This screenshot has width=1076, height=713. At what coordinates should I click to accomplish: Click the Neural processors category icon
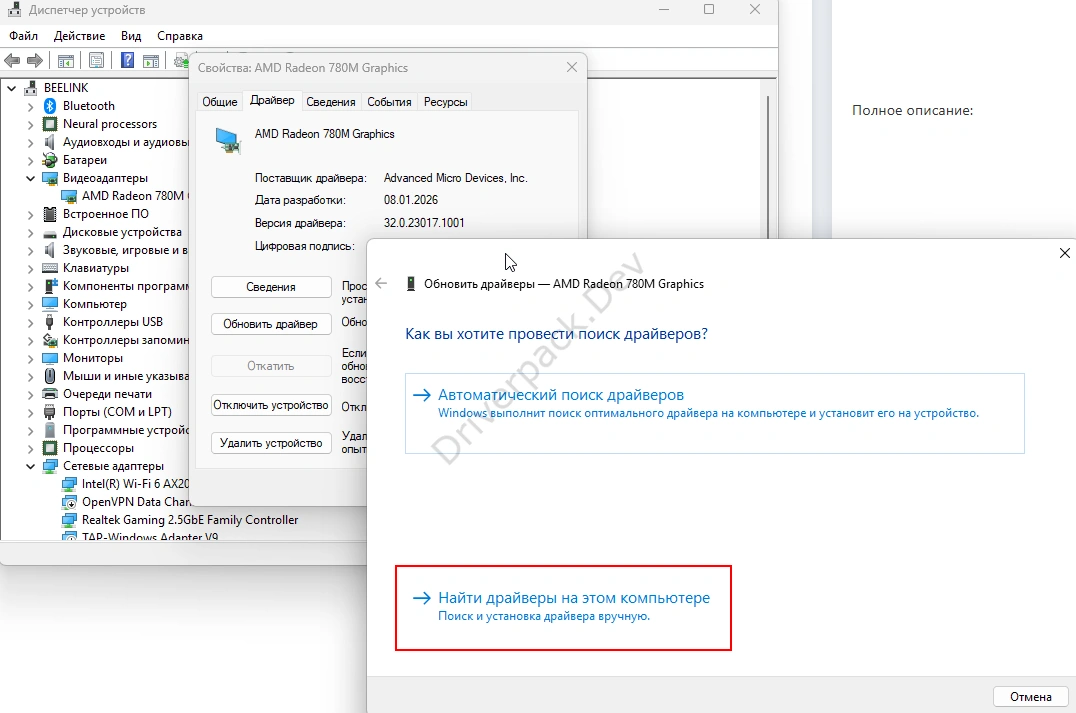point(49,124)
